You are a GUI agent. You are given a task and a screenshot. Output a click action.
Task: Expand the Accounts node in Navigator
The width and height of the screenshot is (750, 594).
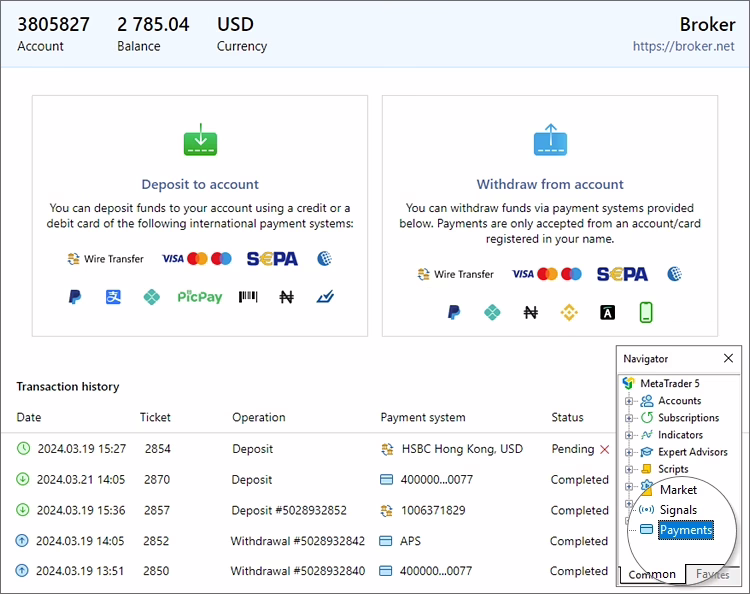tap(629, 401)
